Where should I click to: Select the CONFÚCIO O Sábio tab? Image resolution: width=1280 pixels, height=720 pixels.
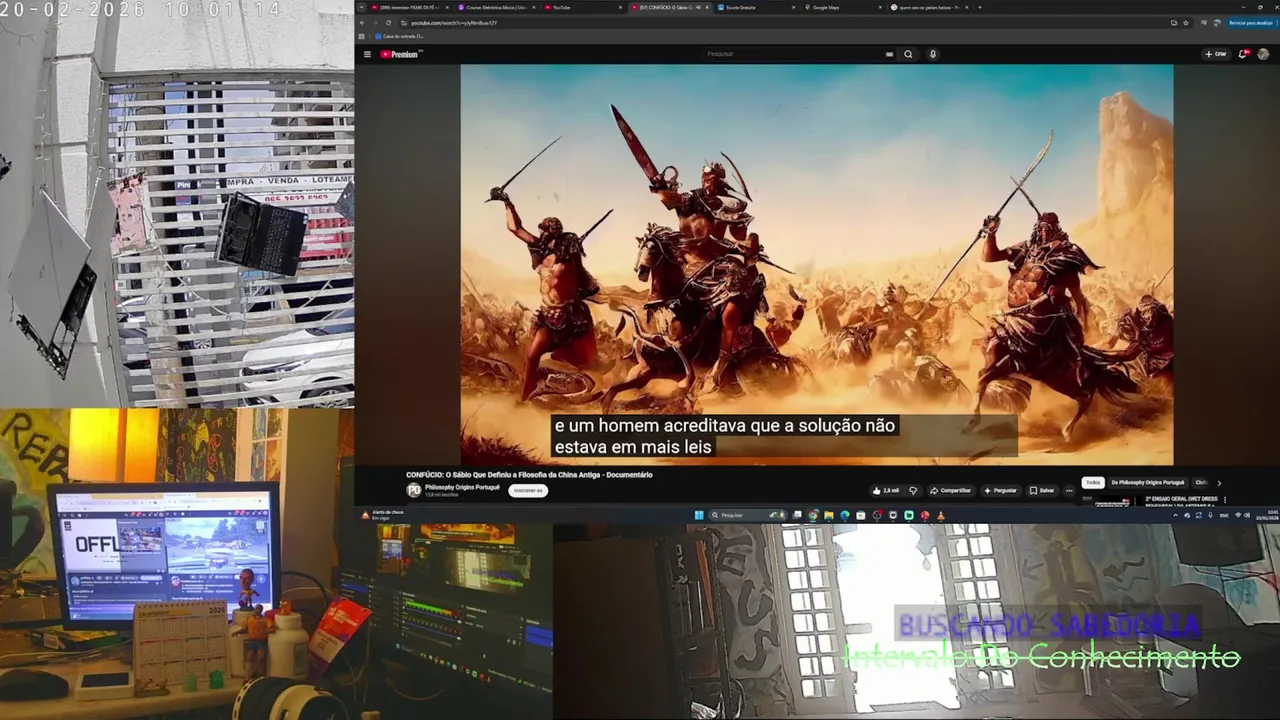(x=668, y=7)
